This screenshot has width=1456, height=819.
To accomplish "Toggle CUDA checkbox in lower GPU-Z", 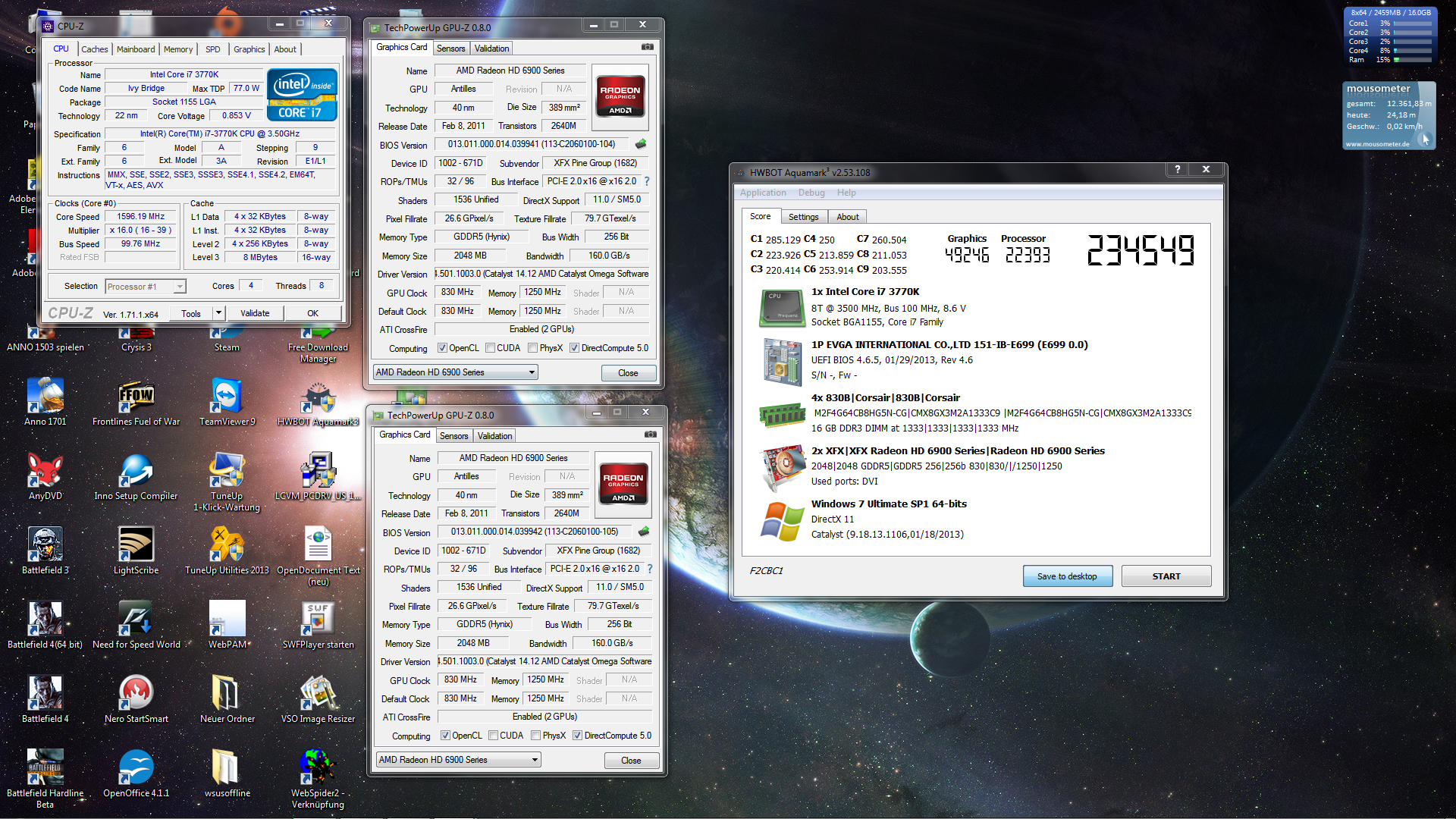I will [494, 736].
